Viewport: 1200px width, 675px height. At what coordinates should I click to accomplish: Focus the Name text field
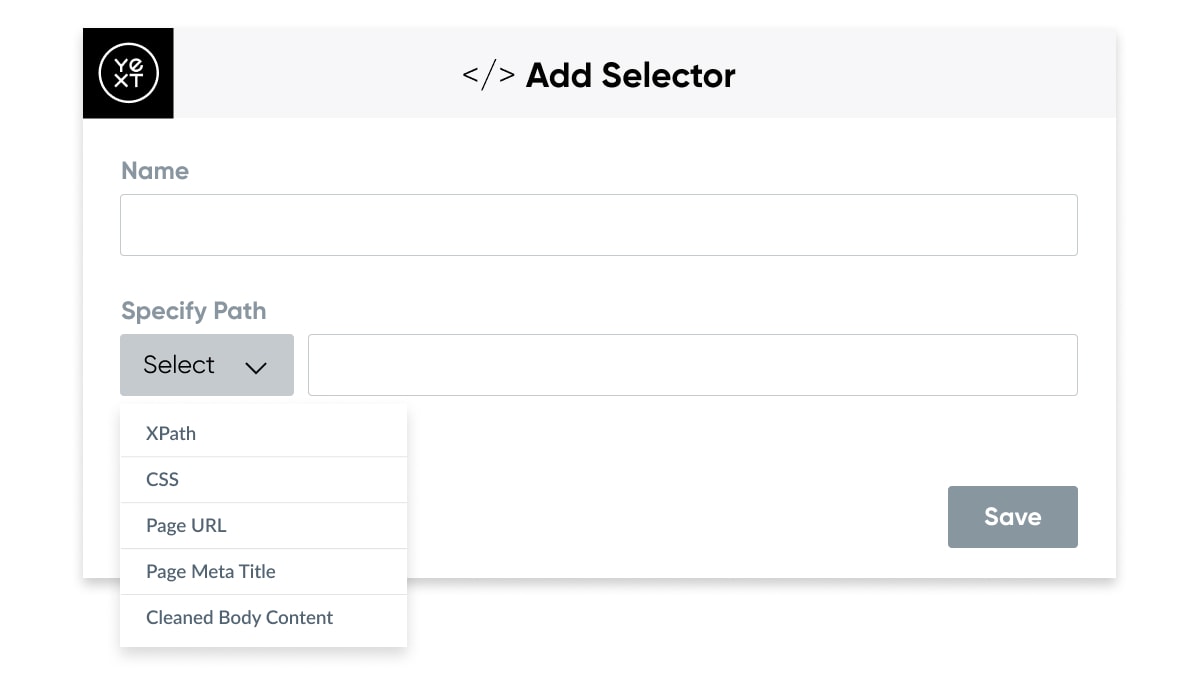599,225
